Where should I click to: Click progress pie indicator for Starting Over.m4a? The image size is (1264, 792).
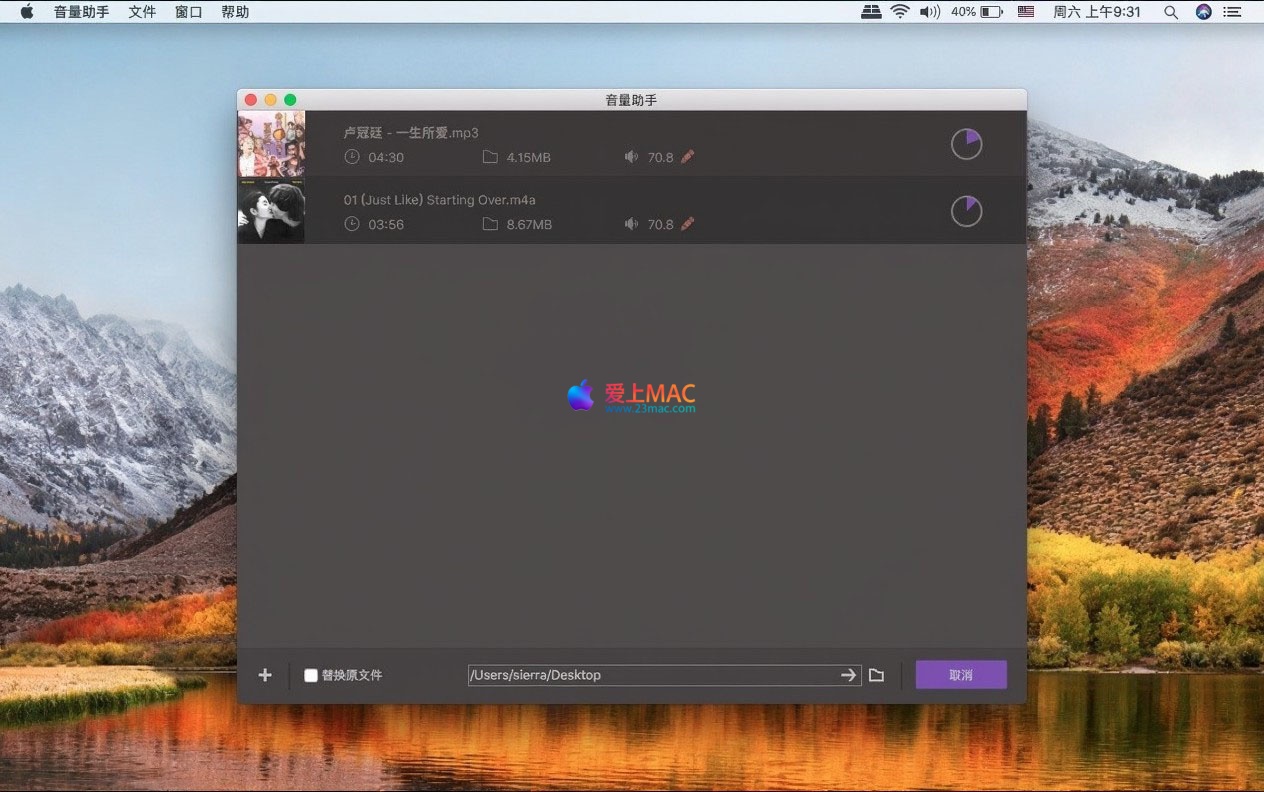click(x=966, y=211)
